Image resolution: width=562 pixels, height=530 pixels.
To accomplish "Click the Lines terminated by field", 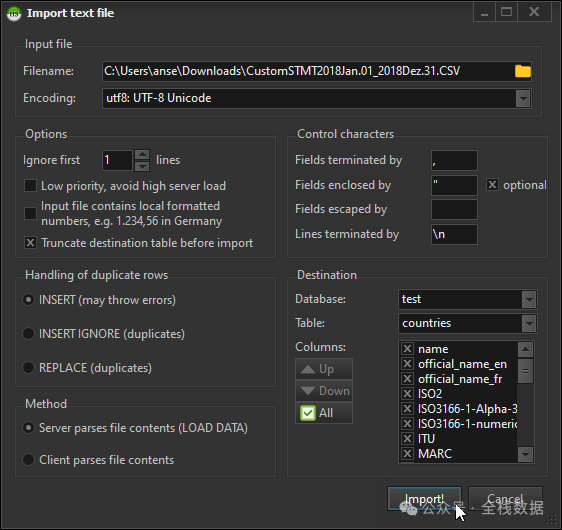I will click(x=454, y=234).
